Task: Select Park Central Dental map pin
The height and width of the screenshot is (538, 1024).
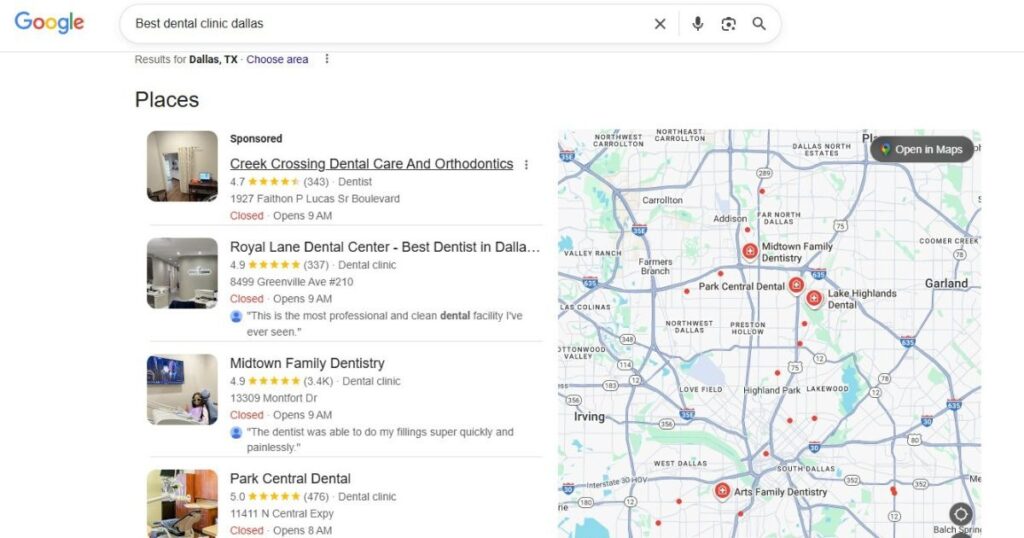Action: (795, 285)
